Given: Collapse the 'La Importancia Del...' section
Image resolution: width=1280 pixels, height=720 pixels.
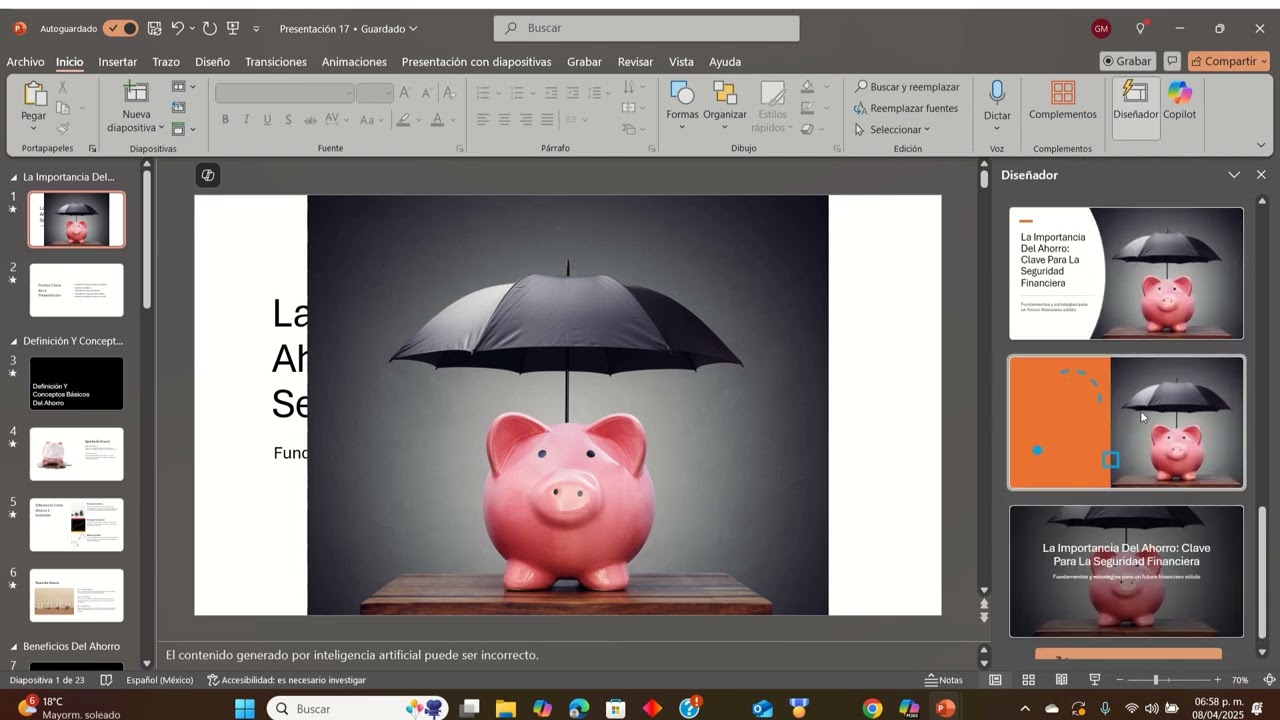Looking at the screenshot, I should coord(14,177).
